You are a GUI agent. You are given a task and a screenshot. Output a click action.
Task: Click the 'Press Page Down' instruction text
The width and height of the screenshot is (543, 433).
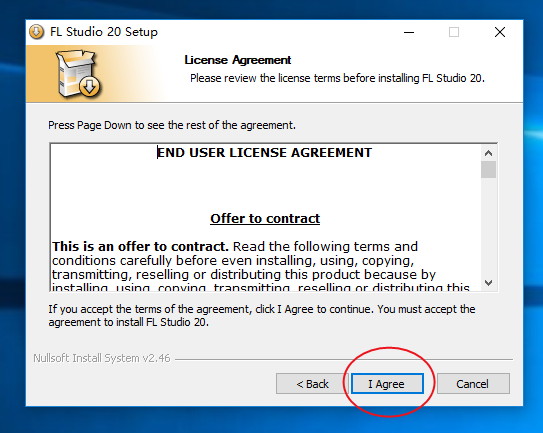(172, 125)
